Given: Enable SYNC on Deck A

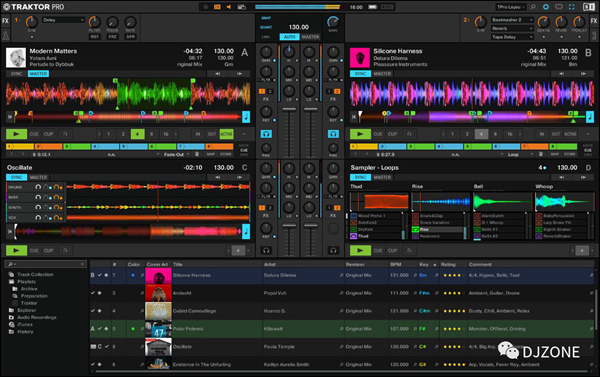Looking at the screenshot, I should pyautogui.click(x=16, y=73).
